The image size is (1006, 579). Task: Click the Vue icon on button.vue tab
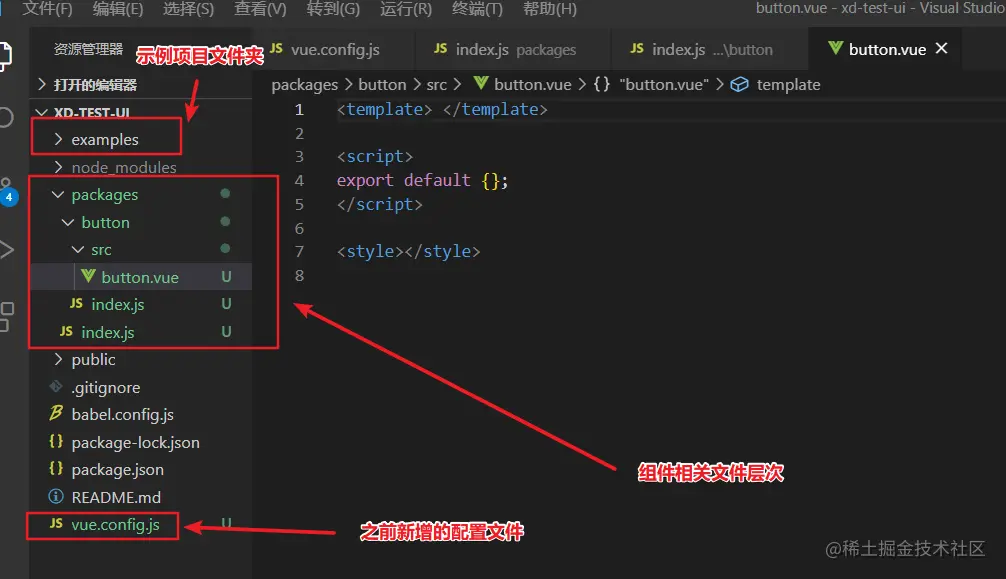pos(835,48)
